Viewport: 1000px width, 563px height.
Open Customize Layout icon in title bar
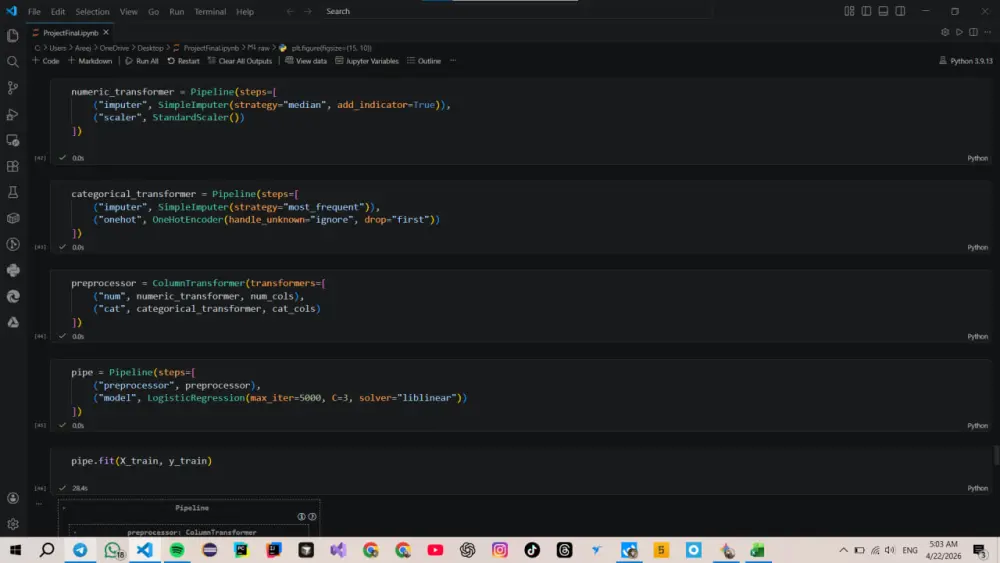[x=849, y=11]
